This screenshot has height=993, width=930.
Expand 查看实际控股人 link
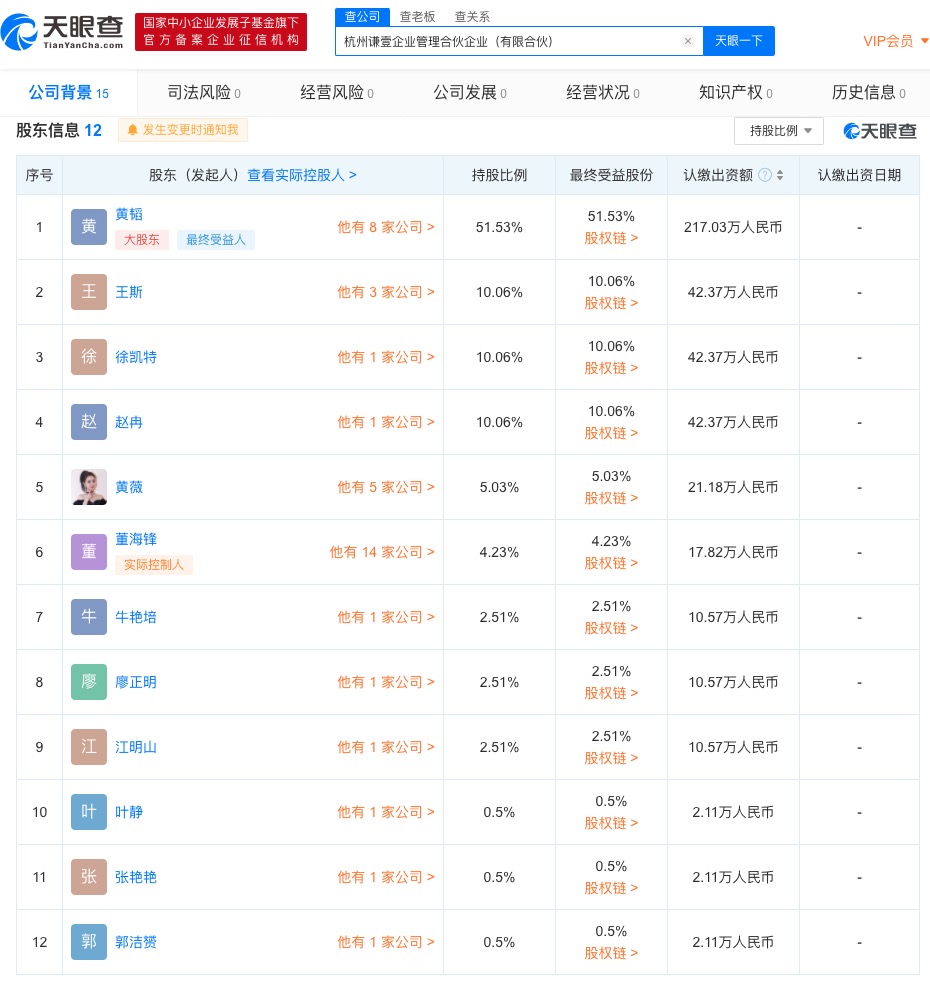(x=302, y=175)
